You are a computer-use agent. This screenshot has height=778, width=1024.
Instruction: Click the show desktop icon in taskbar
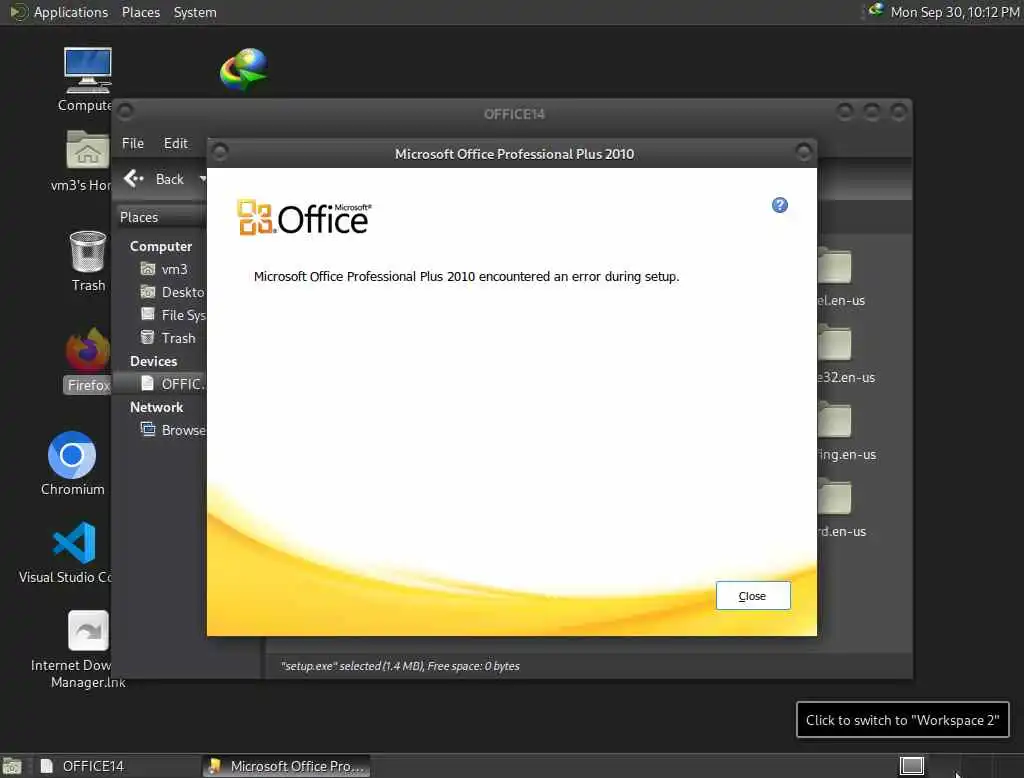[x=12, y=766]
